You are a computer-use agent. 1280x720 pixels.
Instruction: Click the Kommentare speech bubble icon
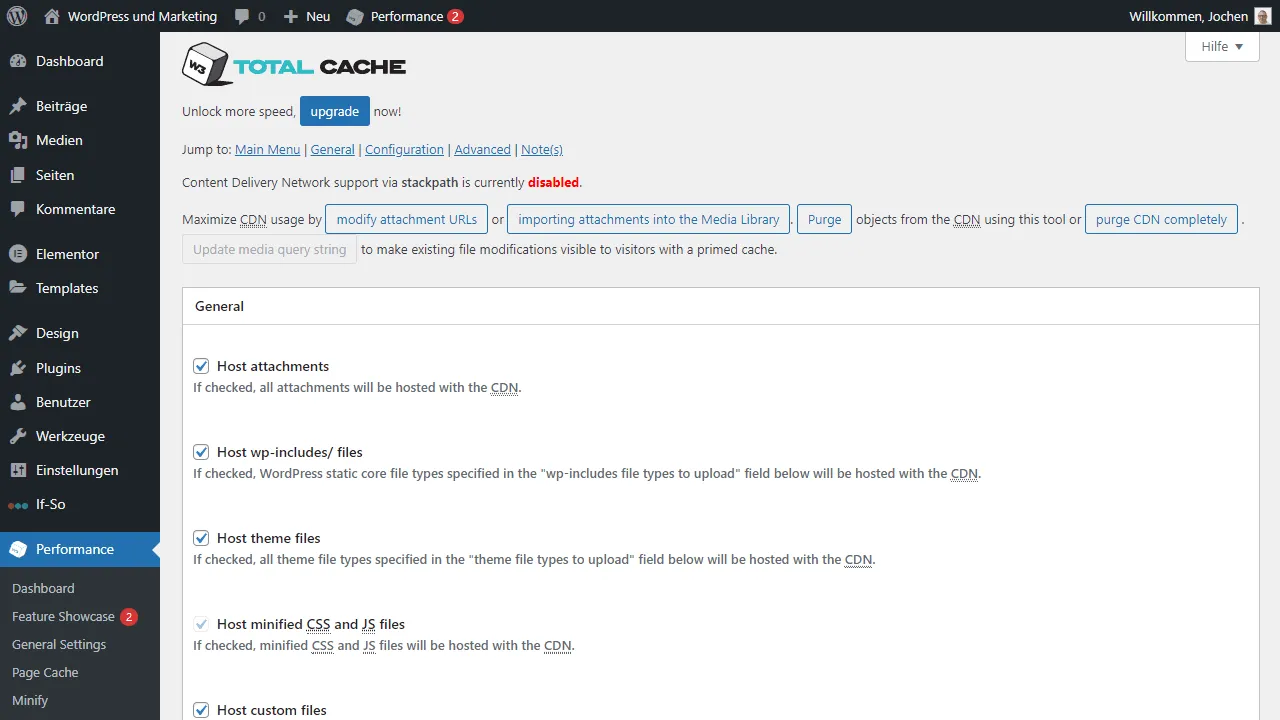coord(18,209)
